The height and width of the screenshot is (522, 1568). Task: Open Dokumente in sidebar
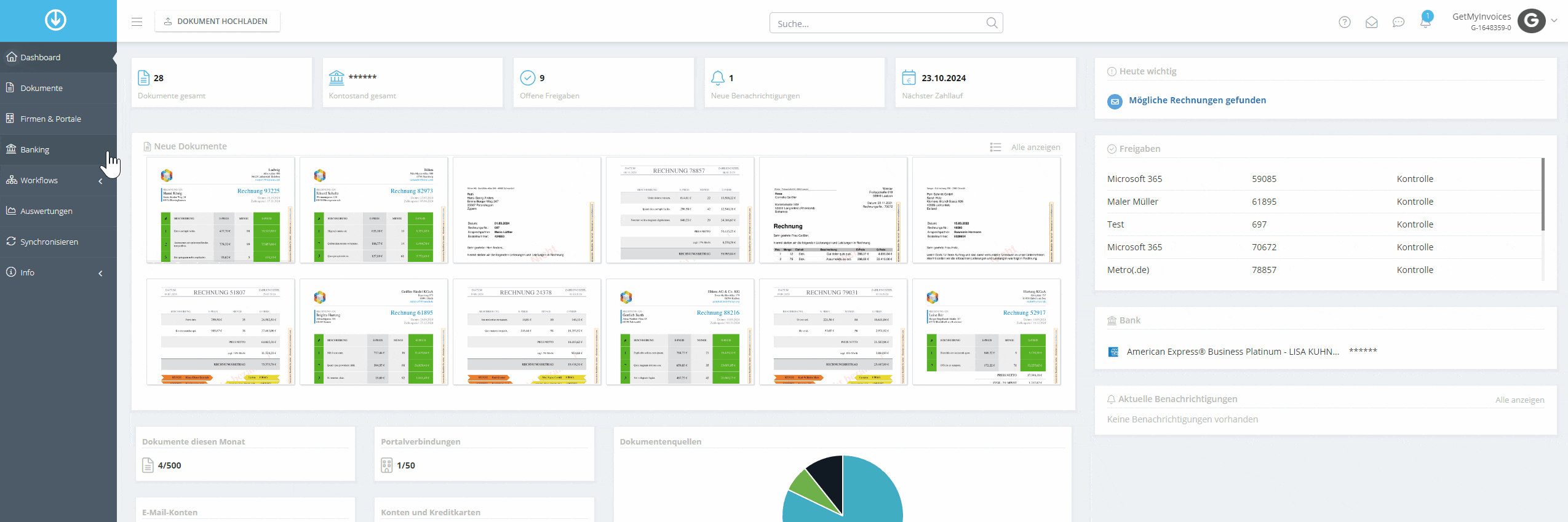tap(58, 88)
